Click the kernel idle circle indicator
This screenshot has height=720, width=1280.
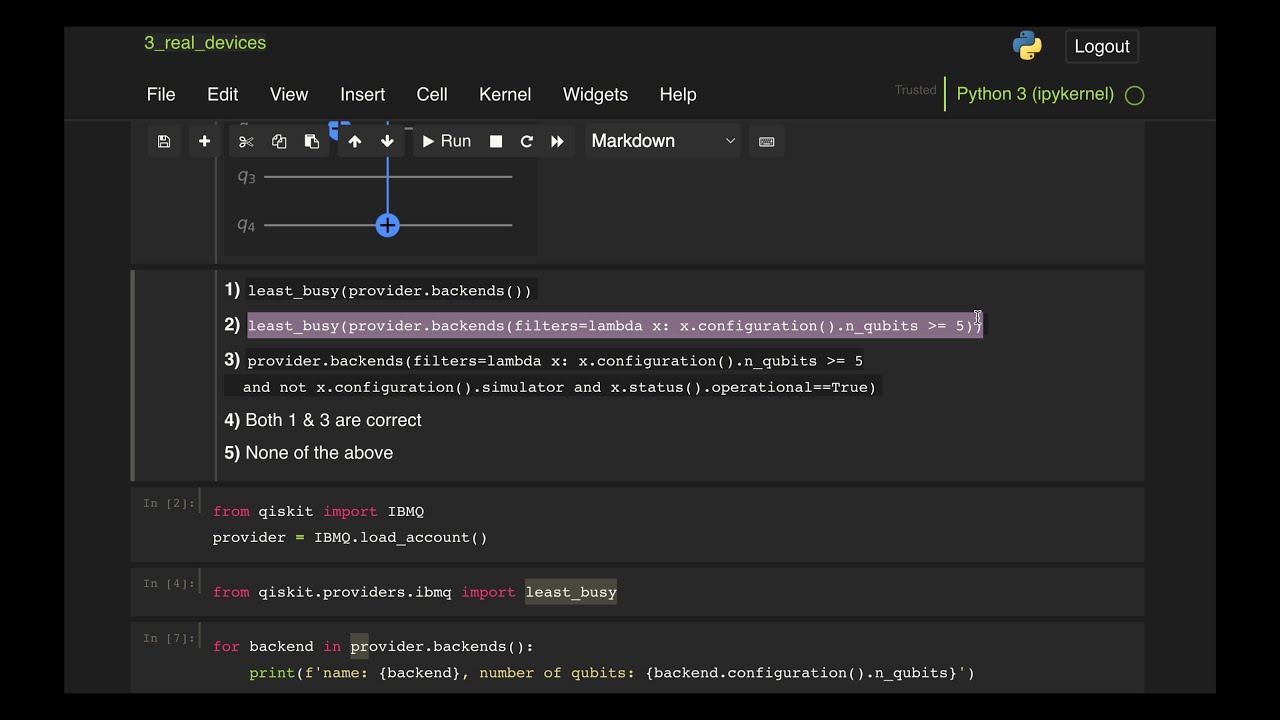(x=1134, y=95)
